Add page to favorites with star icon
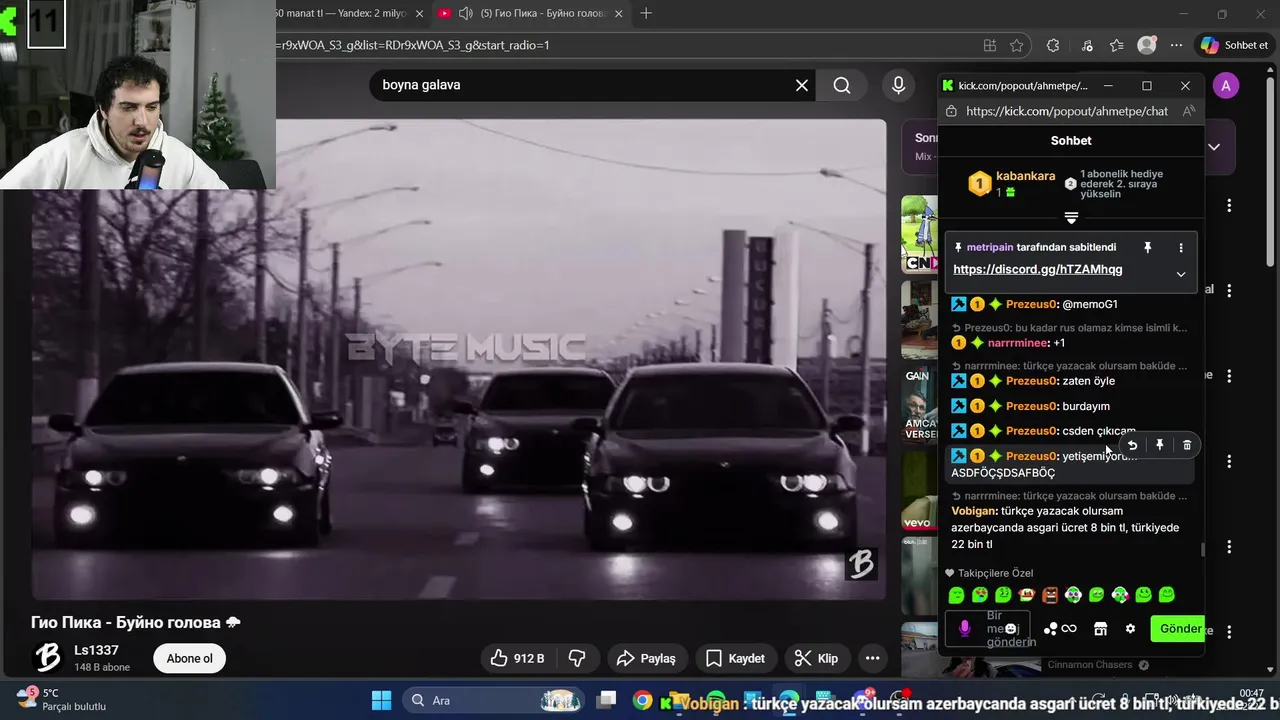 [x=1017, y=45]
